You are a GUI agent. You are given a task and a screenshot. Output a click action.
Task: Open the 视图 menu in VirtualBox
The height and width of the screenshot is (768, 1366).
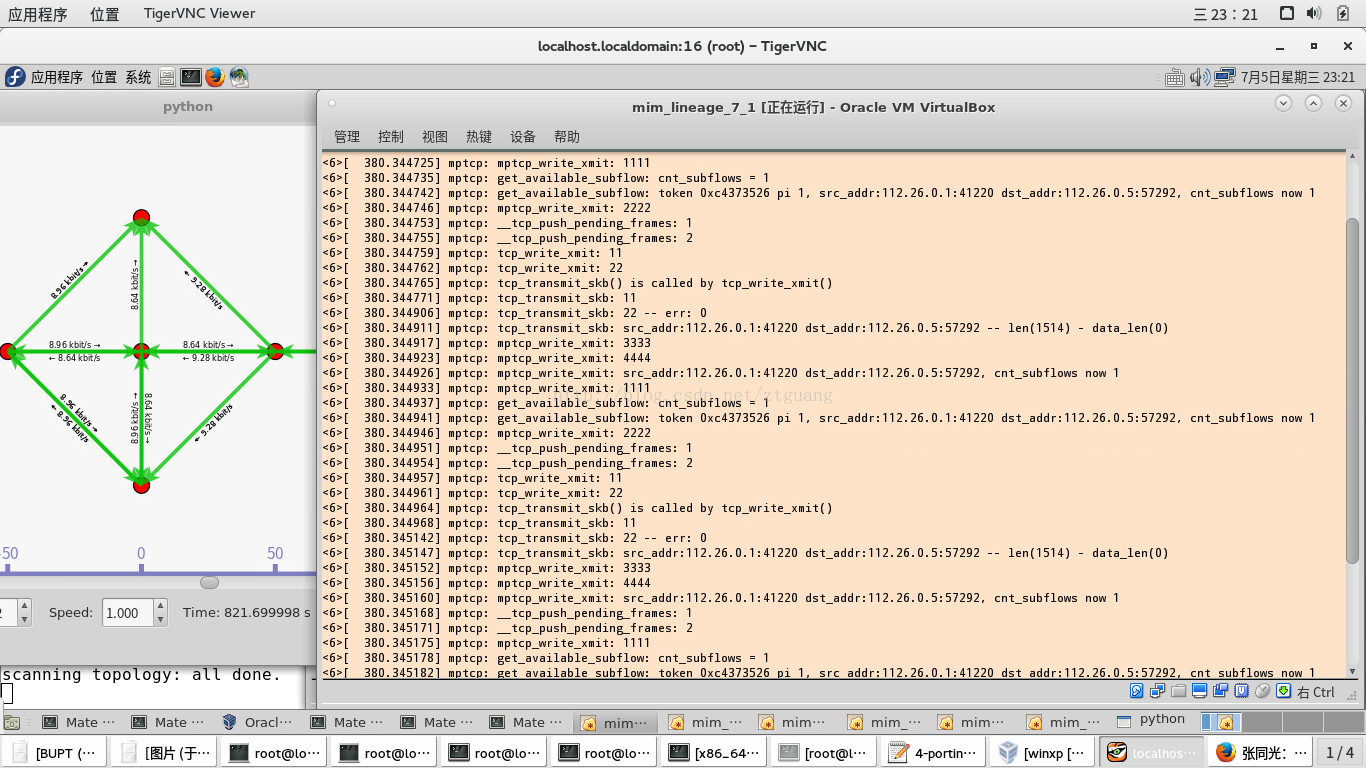pos(435,137)
